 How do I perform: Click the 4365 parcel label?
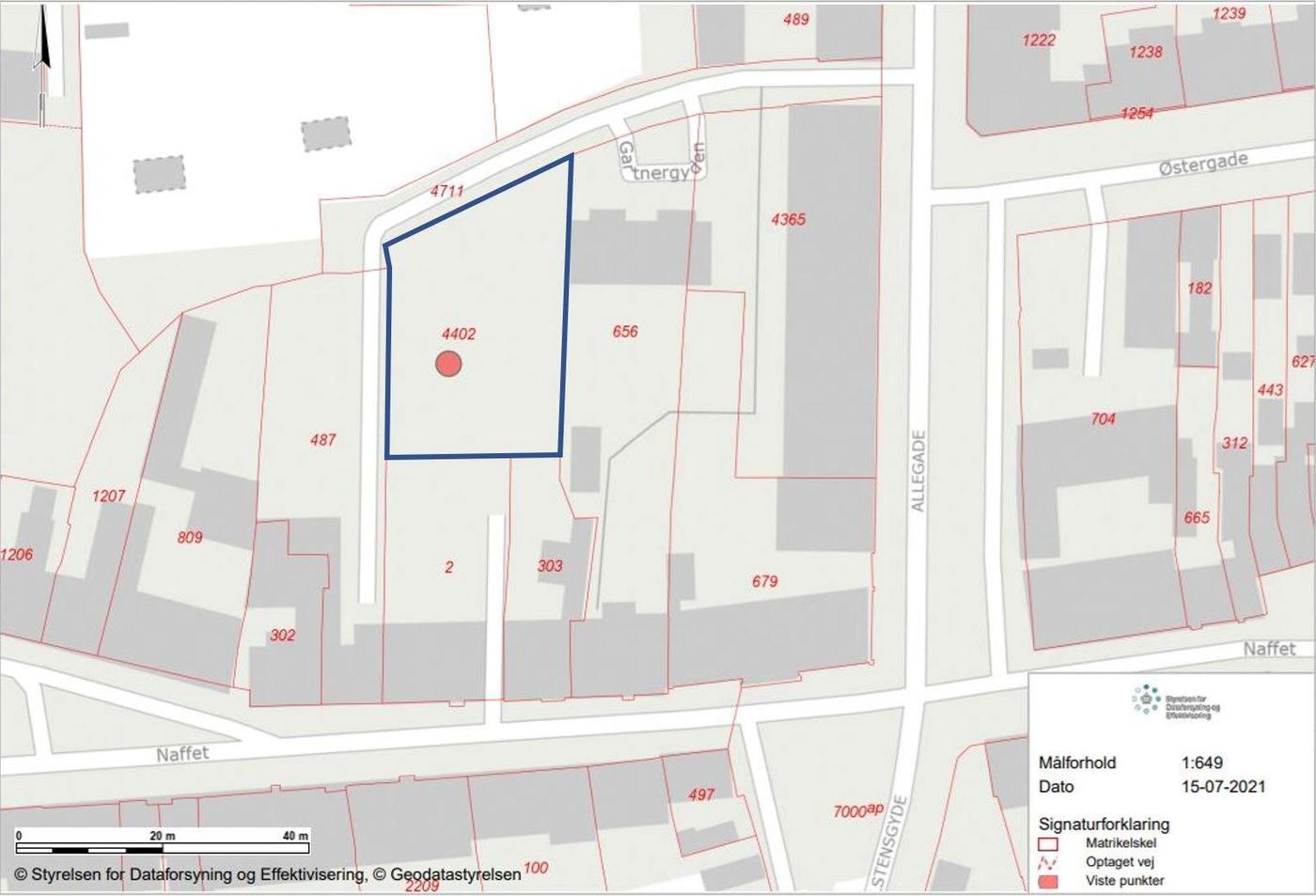tap(788, 219)
